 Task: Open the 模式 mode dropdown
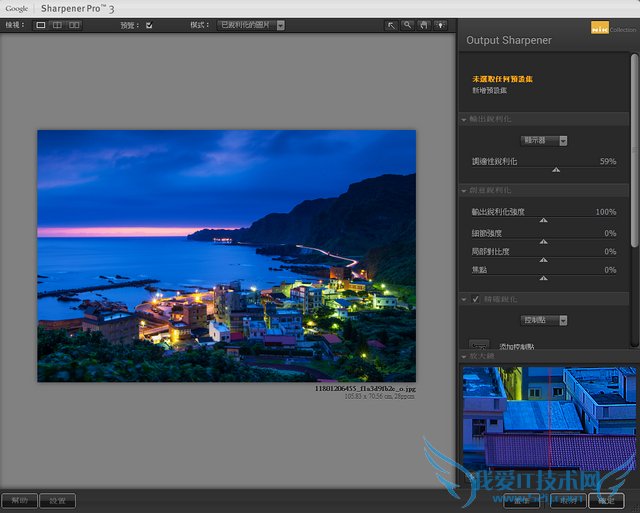coord(251,25)
